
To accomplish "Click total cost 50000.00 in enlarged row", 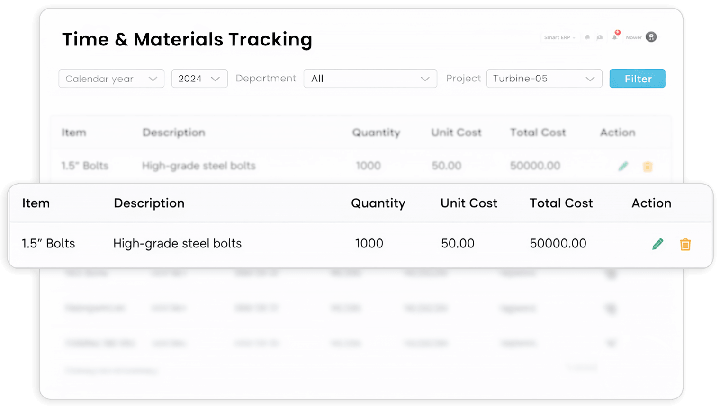I will pyautogui.click(x=558, y=243).
